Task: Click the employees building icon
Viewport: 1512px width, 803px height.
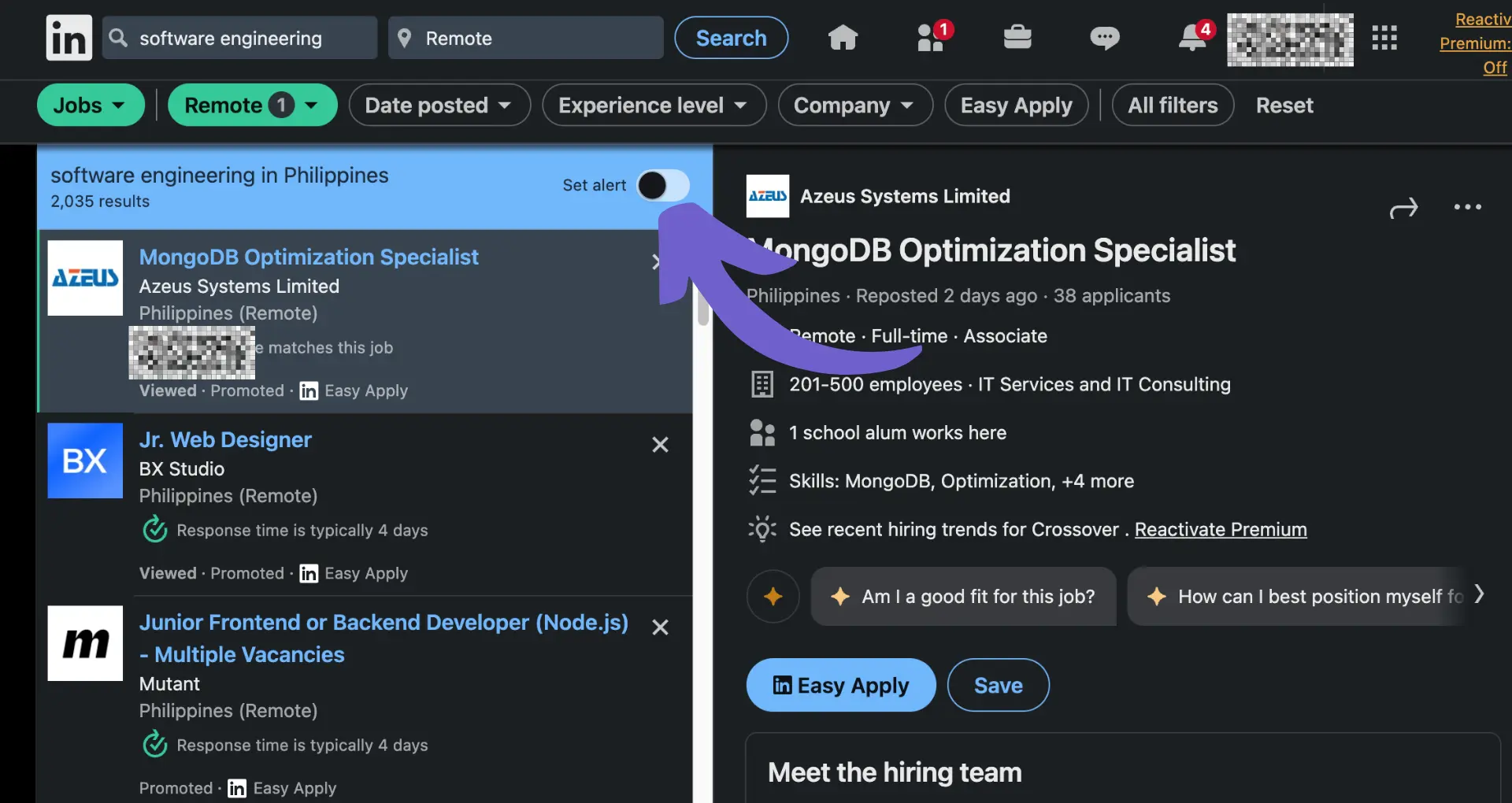Action: point(762,384)
